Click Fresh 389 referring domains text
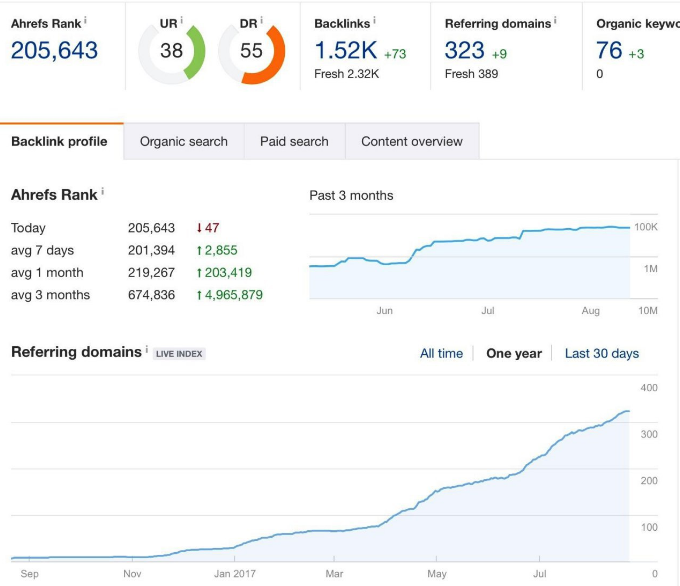The image size is (680, 586). point(471,74)
